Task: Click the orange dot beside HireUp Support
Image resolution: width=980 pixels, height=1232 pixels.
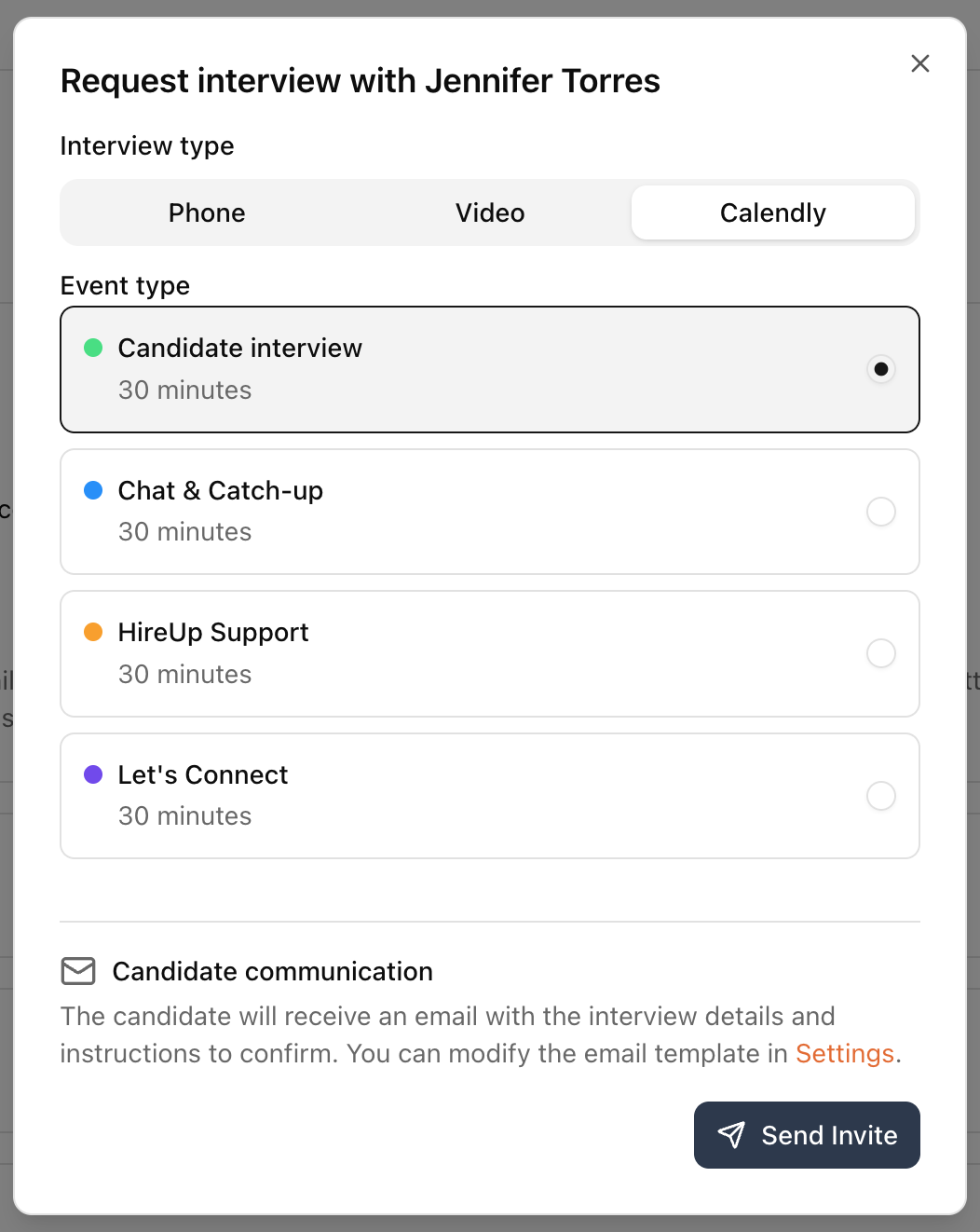Action: coord(93,631)
